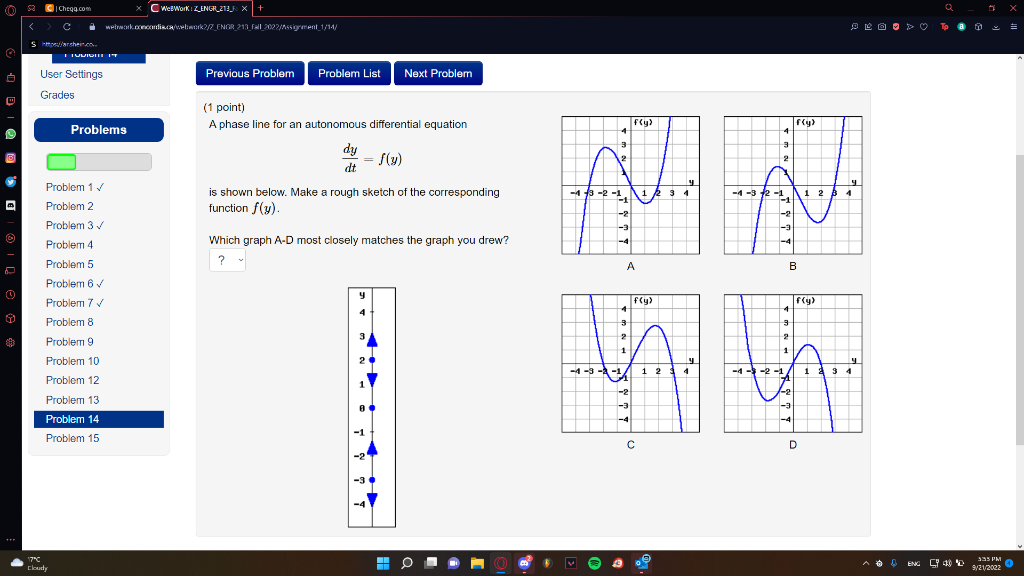This screenshot has width=1024, height=576.
Task: Click graph D thumbnail
Action: (793, 363)
